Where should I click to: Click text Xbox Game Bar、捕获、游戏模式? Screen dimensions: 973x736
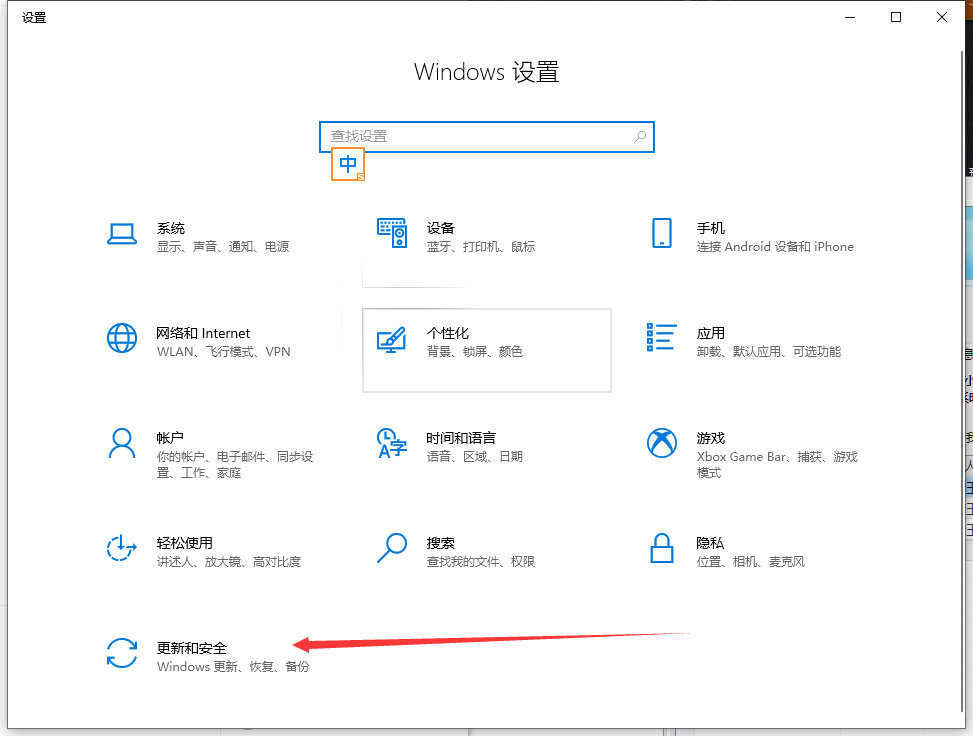pos(777,465)
